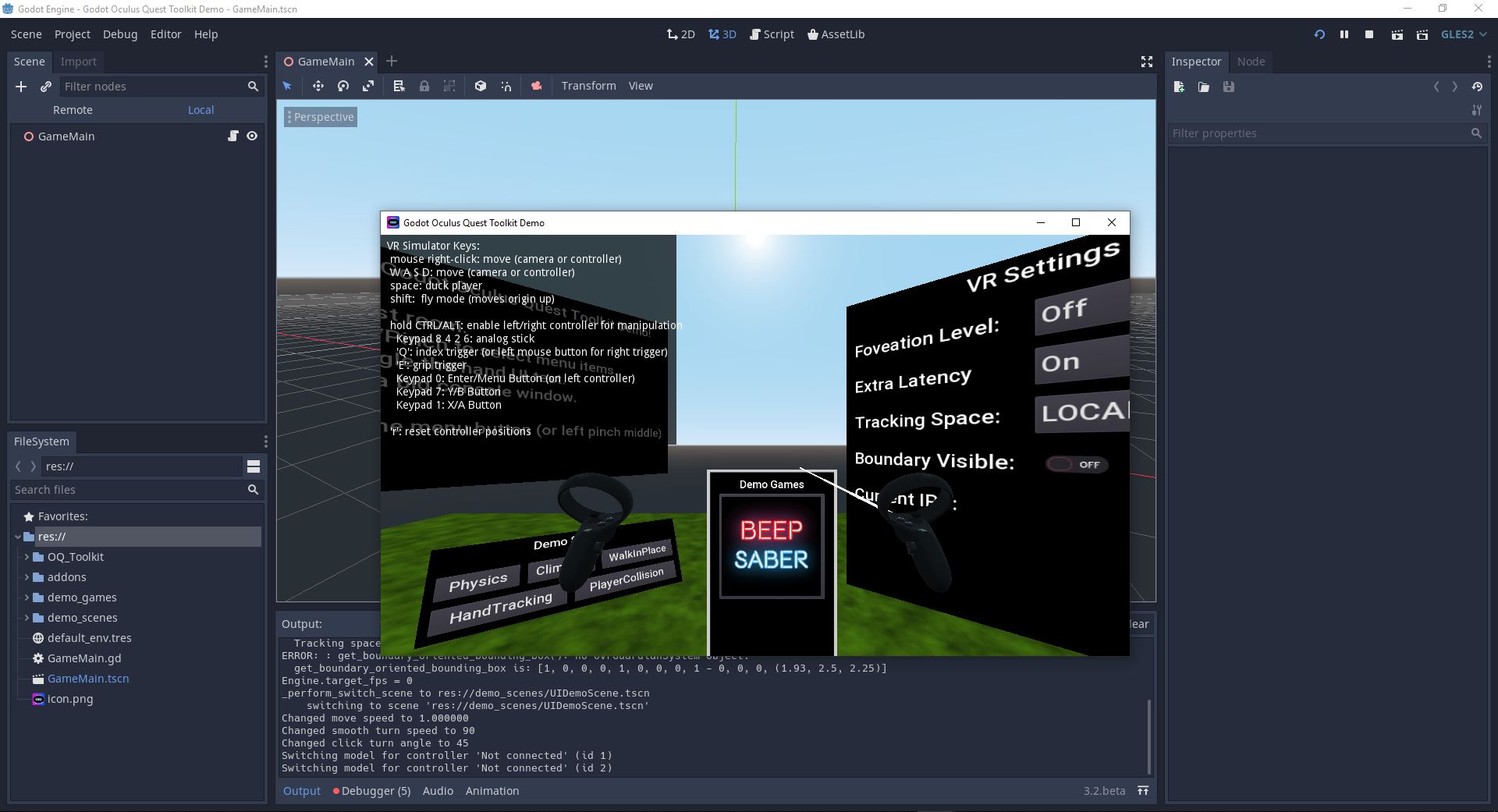Open the Debug menu
The height and width of the screenshot is (812, 1498).
[120, 34]
